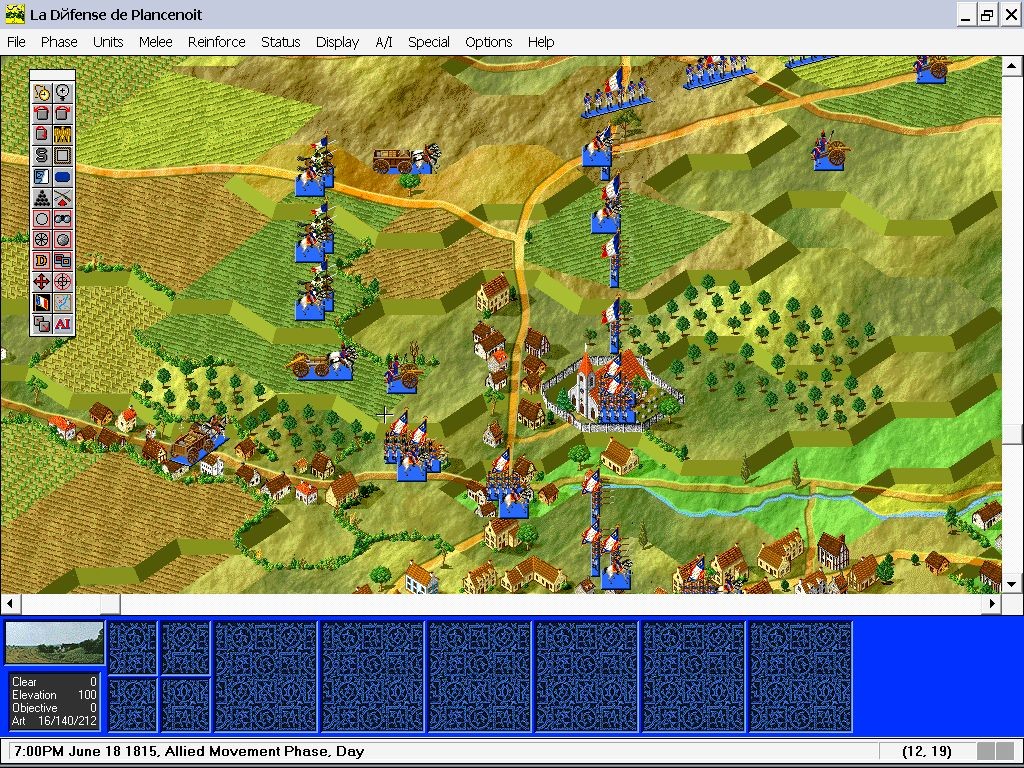Restore down the game window
The height and width of the screenshot is (768, 1024).
point(987,14)
